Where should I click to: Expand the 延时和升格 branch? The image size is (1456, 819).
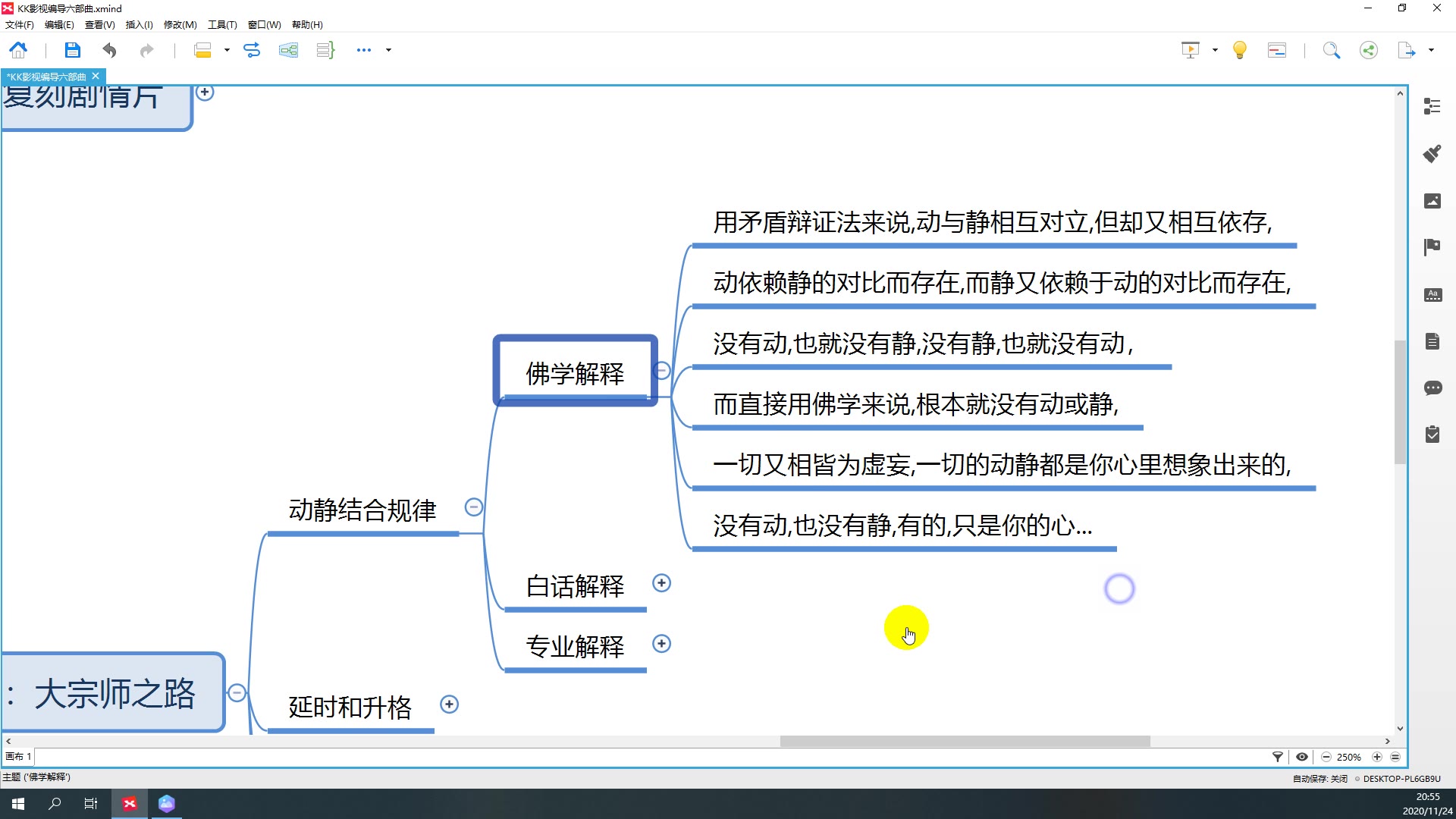coord(449,704)
